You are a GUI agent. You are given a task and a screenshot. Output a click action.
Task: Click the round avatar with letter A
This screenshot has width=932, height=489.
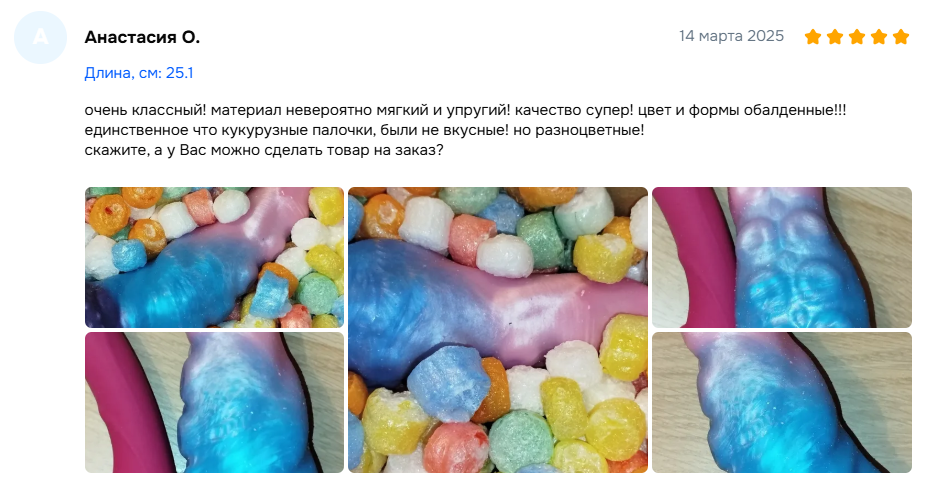40,37
